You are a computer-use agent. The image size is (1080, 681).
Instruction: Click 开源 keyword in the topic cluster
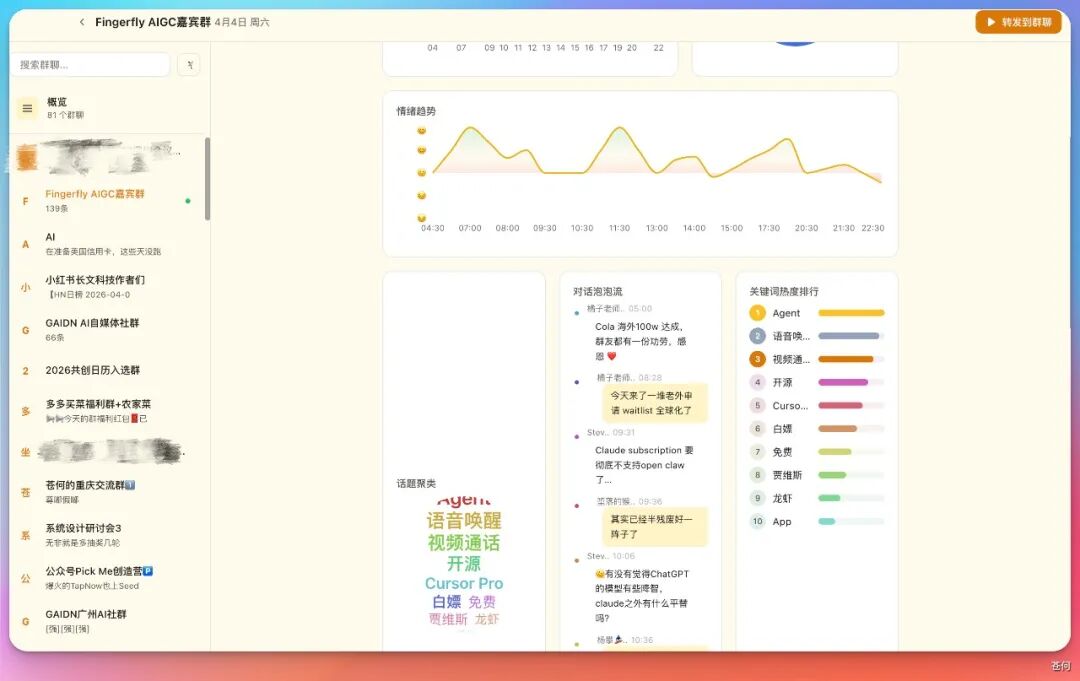point(464,563)
